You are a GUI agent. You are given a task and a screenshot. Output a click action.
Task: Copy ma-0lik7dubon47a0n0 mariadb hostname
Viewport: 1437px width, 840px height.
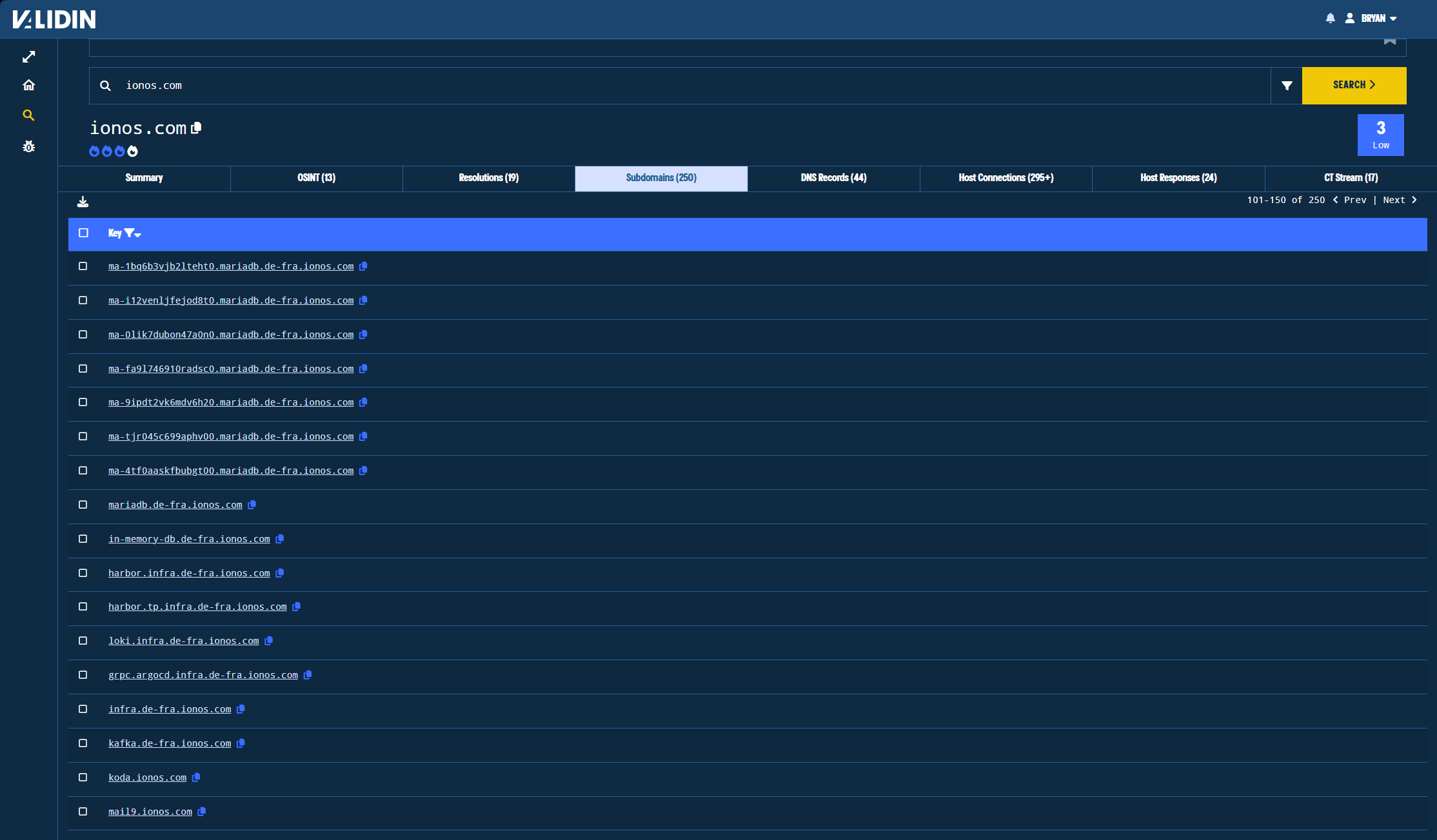[x=363, y=335]
